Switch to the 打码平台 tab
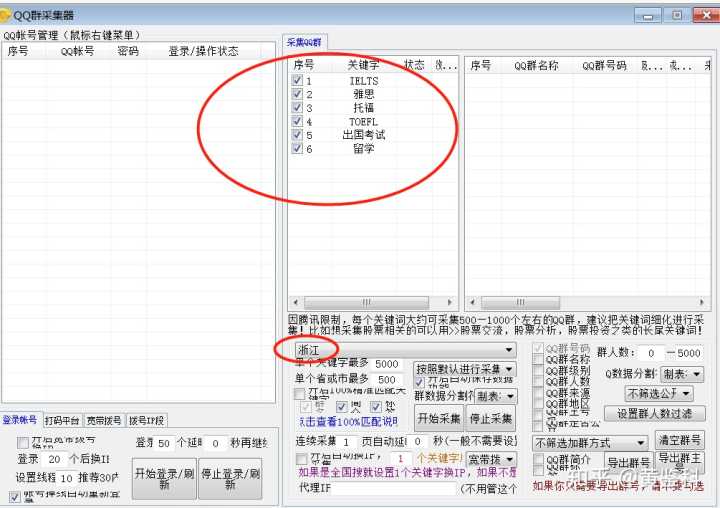720x508 pixels. pos(62,420)
